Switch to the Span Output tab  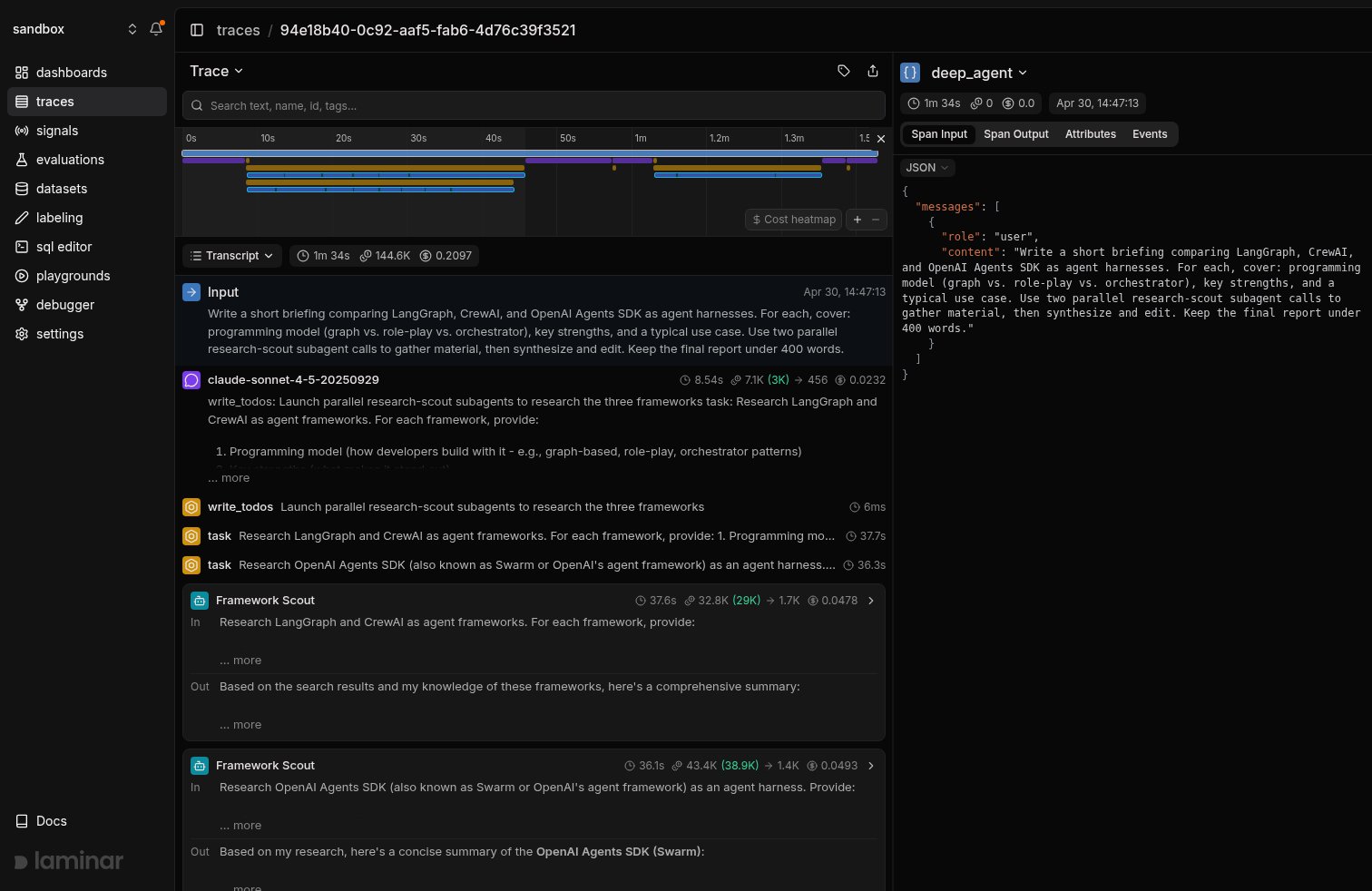tap(1016, 134)
